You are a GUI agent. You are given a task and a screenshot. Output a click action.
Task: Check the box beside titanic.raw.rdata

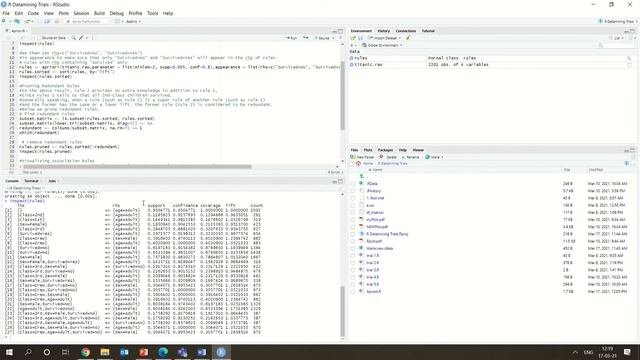coord(353,248)
